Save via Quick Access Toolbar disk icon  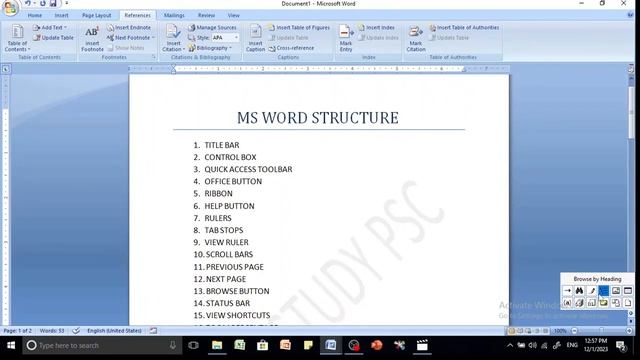tap(53, 4)
